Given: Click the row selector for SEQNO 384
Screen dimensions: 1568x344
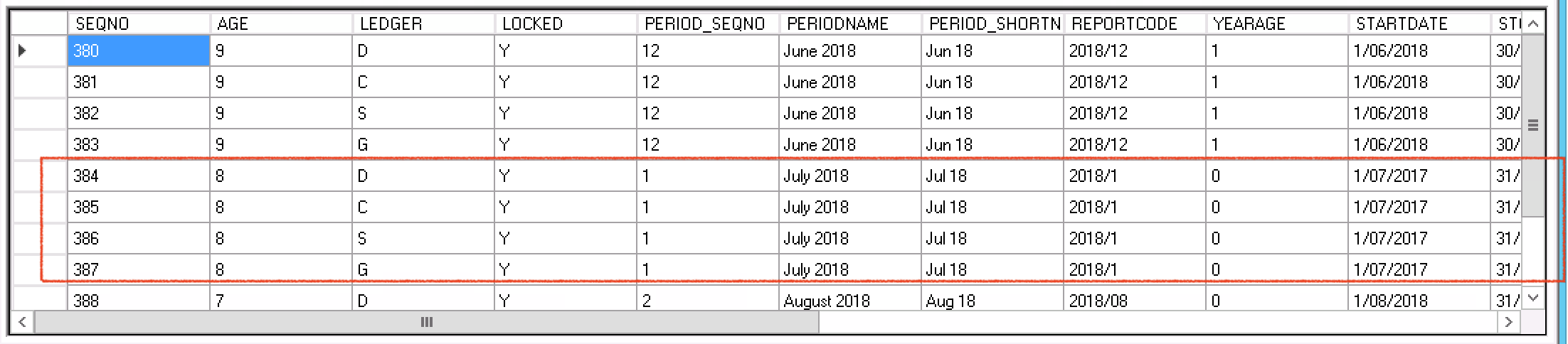Looking at the screenshot, I should [40, 176].
